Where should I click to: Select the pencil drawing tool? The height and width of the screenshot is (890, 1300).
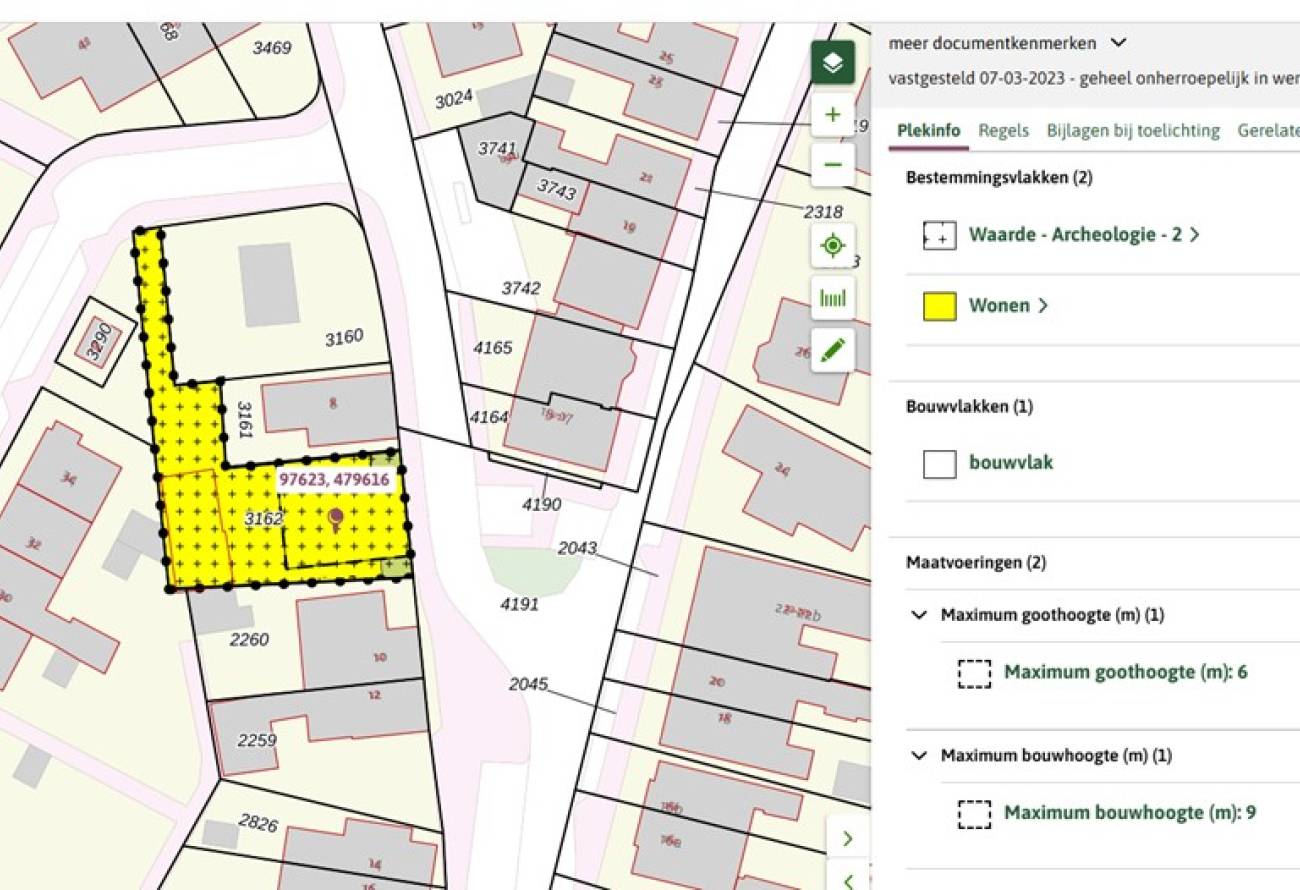point(832,350)
